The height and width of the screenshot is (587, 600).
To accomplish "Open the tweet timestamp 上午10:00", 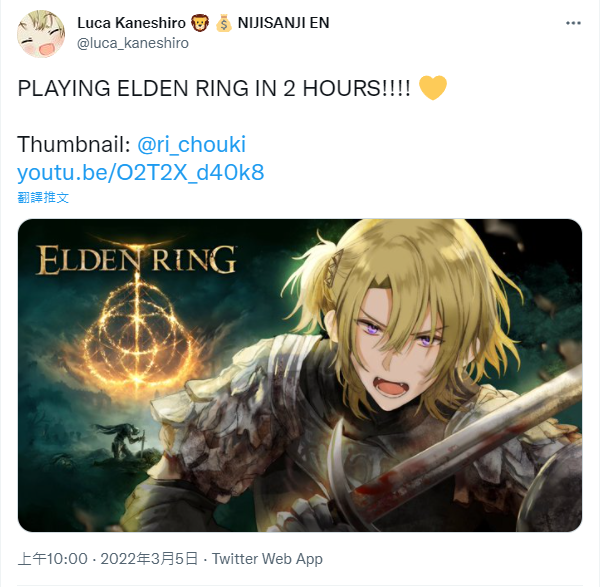I will 52,559.
